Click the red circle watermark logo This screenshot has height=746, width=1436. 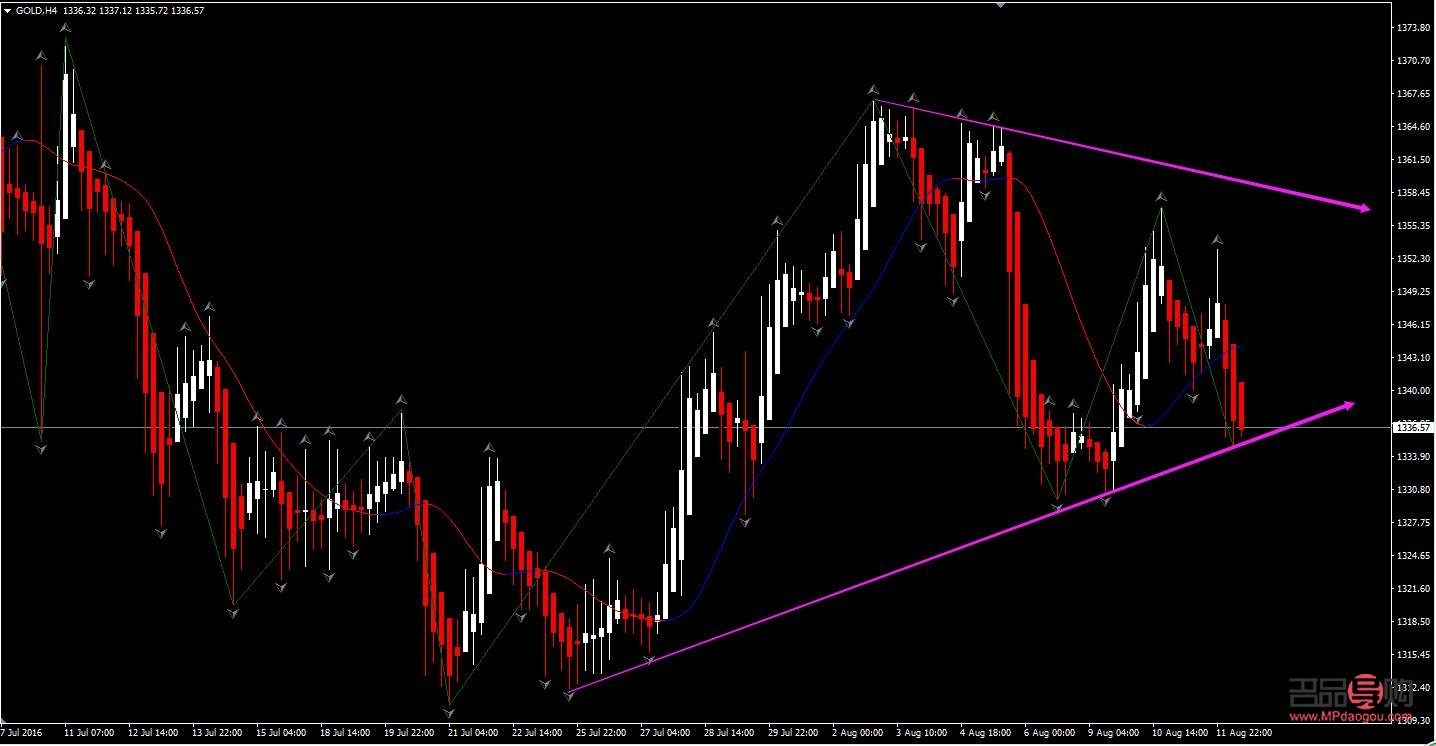coord(1363,691)
